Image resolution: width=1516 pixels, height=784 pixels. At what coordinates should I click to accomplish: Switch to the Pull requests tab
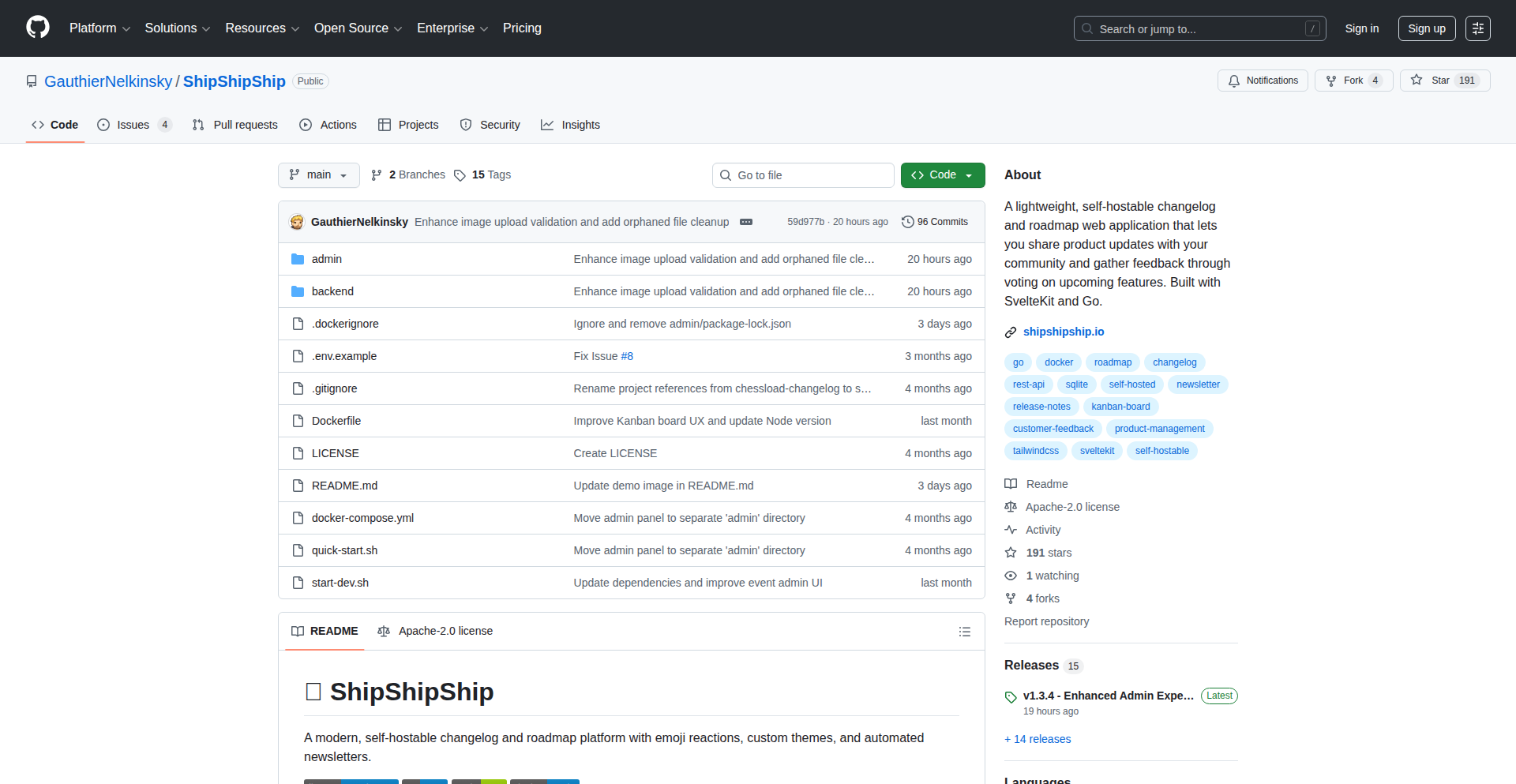coord(235,125)
